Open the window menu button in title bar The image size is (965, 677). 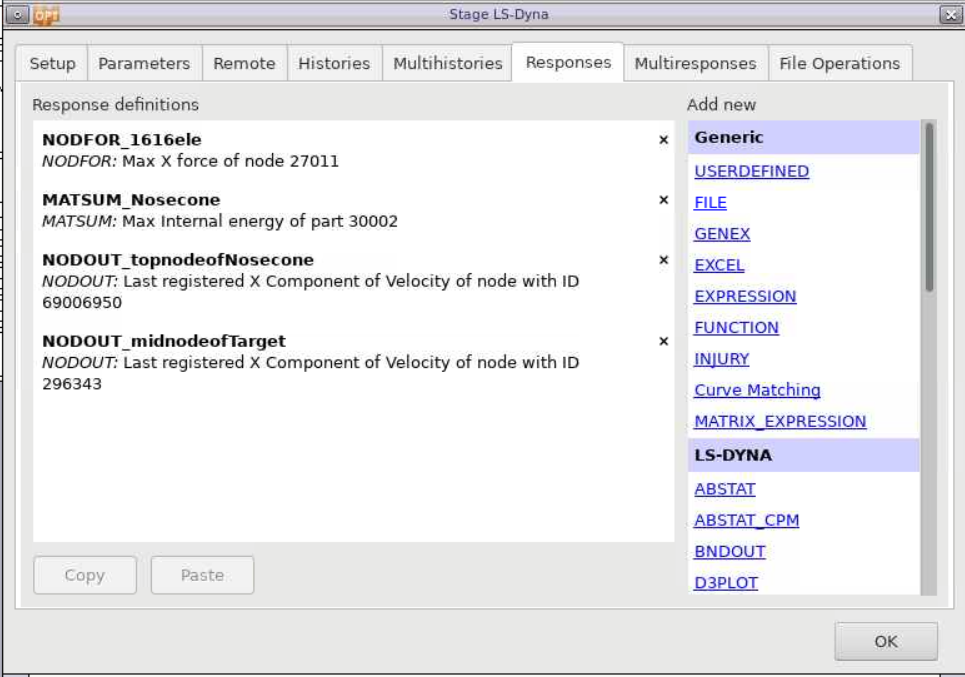coord(17,14)
